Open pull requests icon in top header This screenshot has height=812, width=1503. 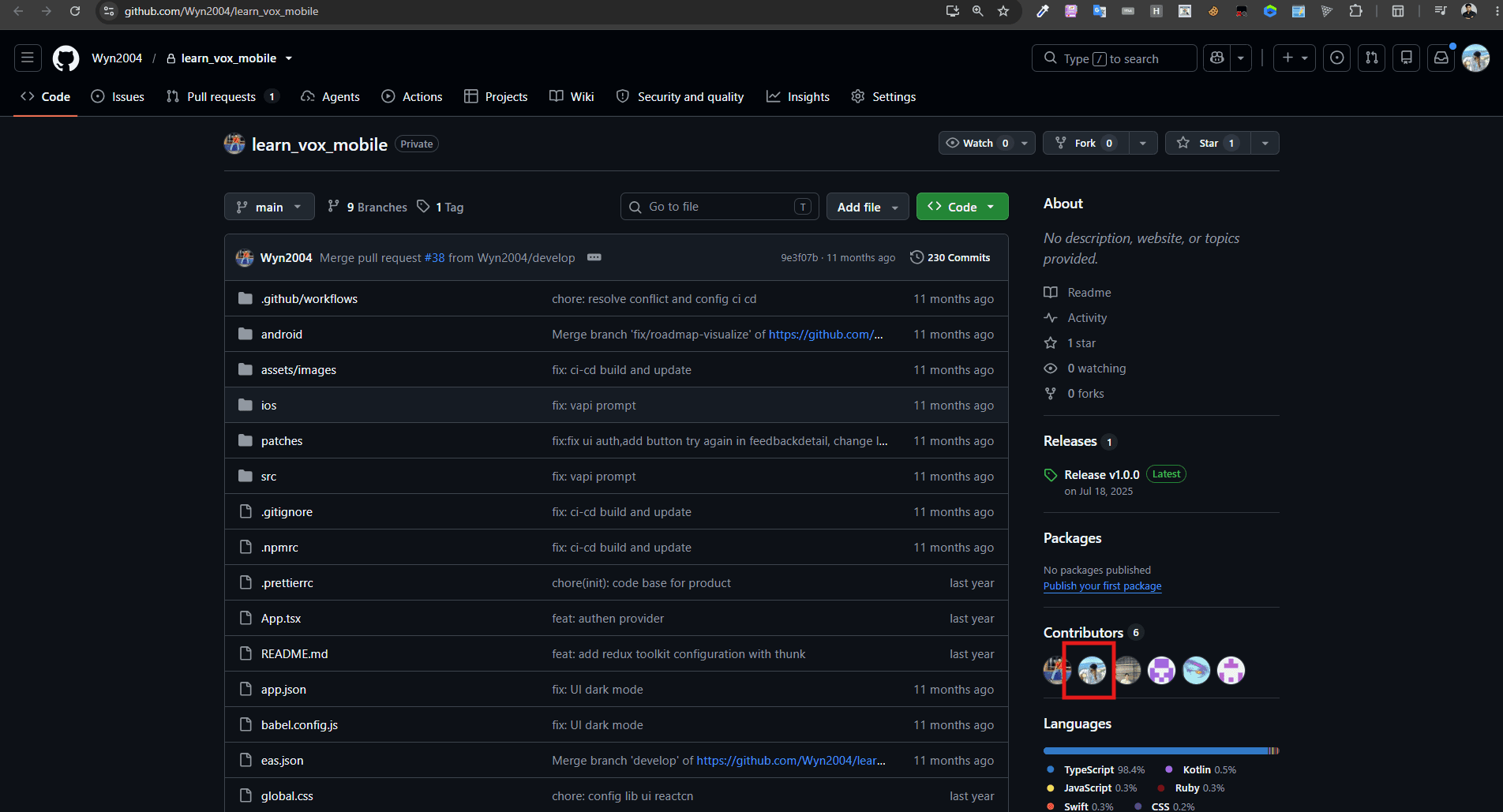[x=1372, y=58]
